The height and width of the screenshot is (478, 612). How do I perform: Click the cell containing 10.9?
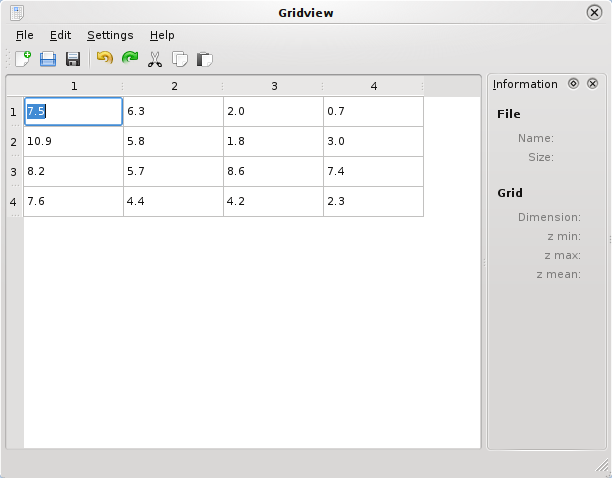(73, 142)
